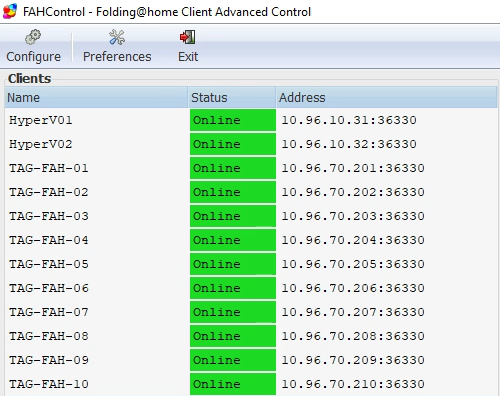This screenshot has width=500, height=396.
Task: Highlight client TAG-FAH-10
Action: pyautogui.click(x=251, y=384)
